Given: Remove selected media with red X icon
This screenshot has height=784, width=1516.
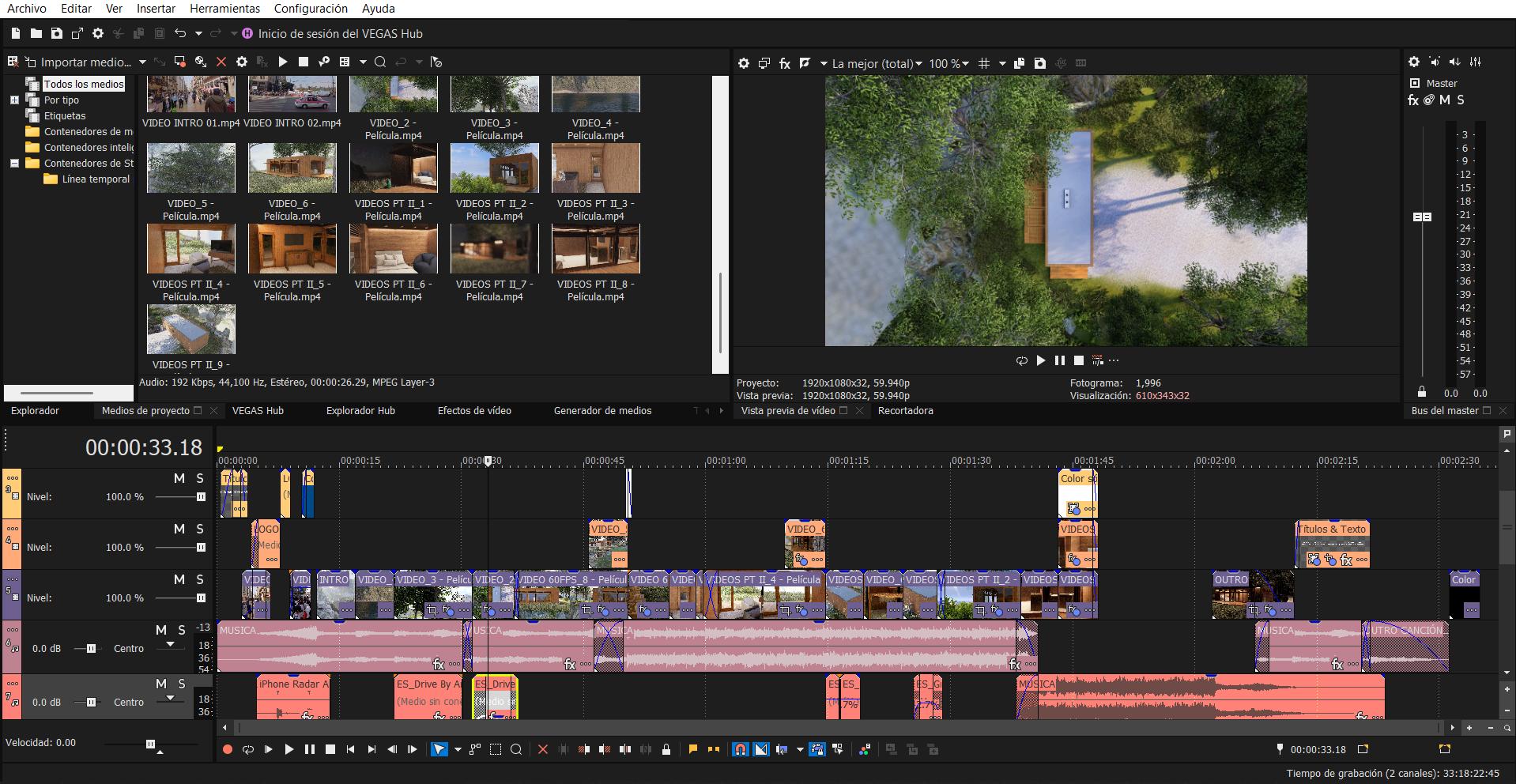Looking at the screenshot, I should click(221, 62).
